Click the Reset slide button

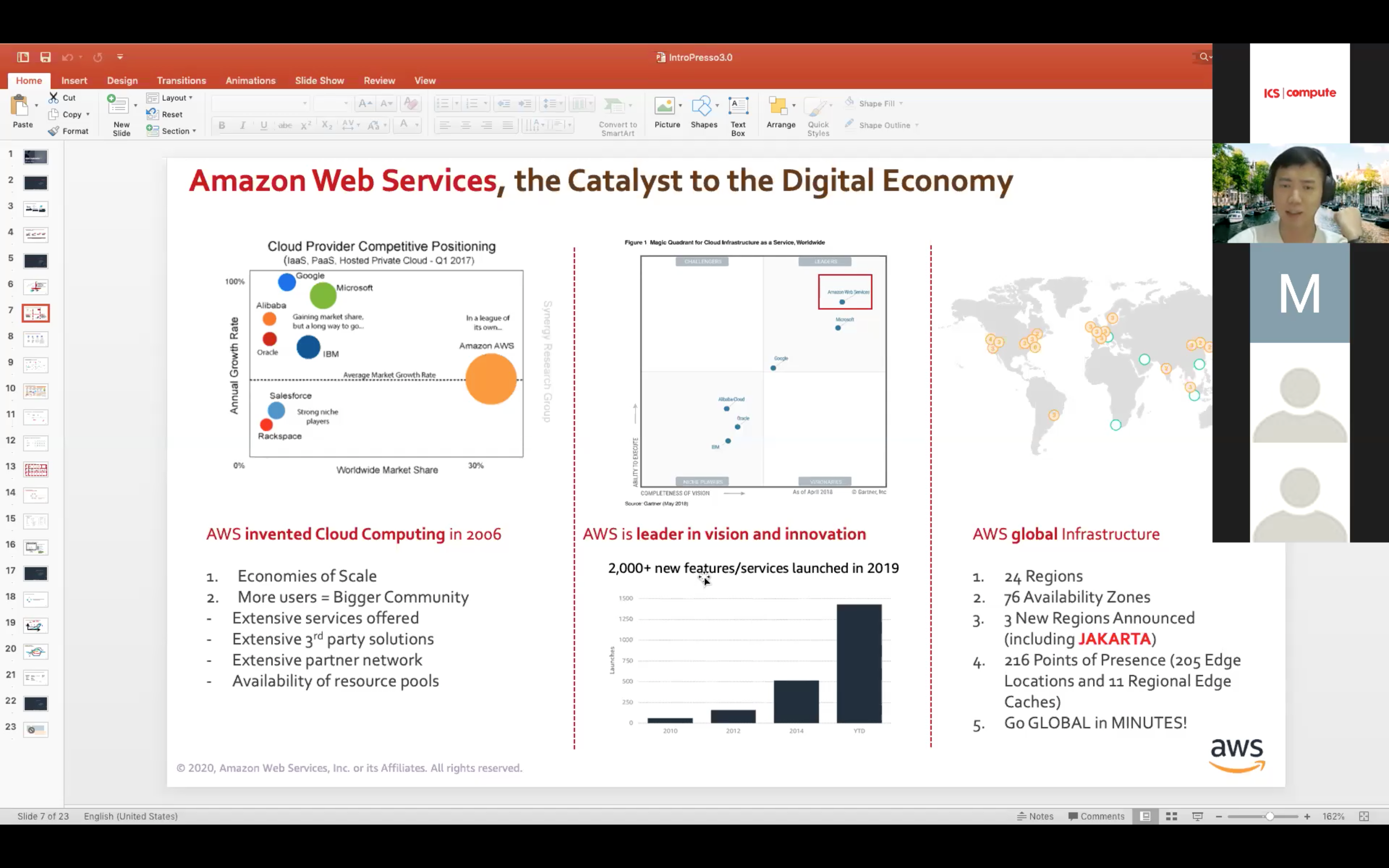click(165, 114)
